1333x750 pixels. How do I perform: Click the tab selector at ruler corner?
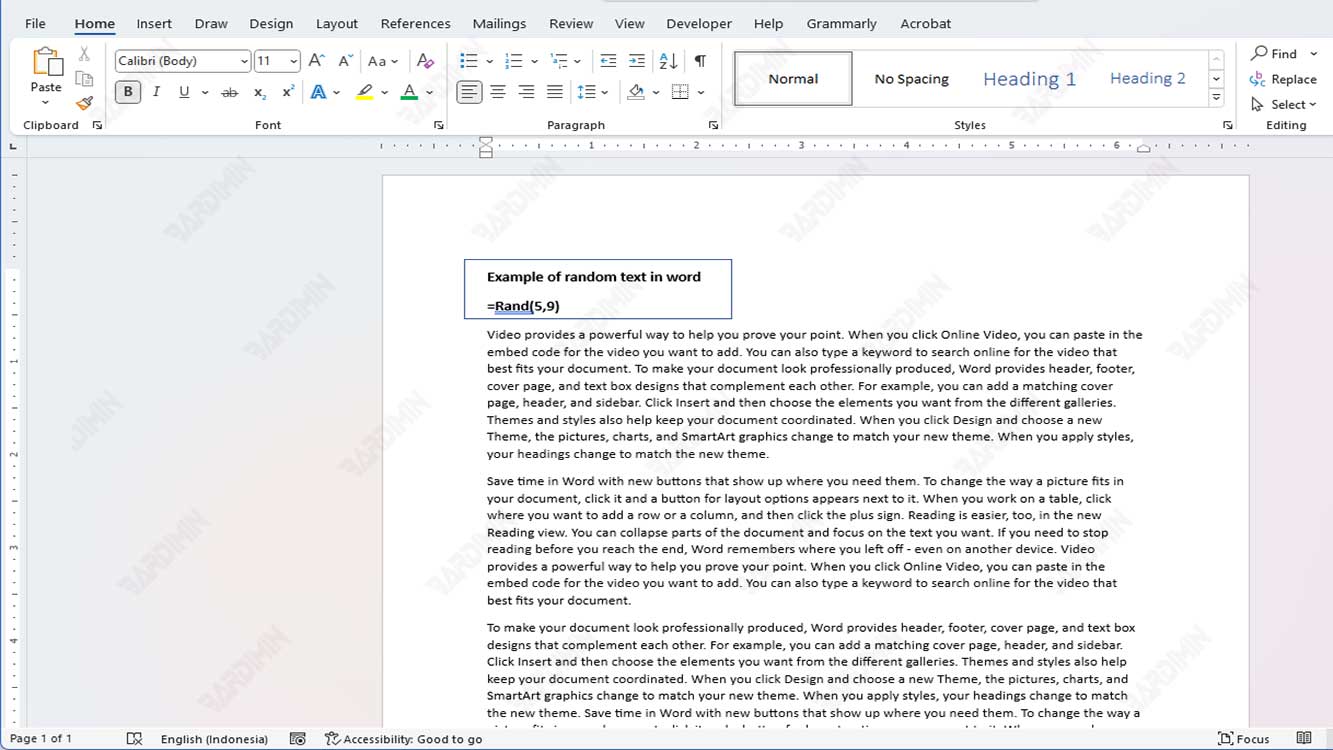[x=13, y=146]
